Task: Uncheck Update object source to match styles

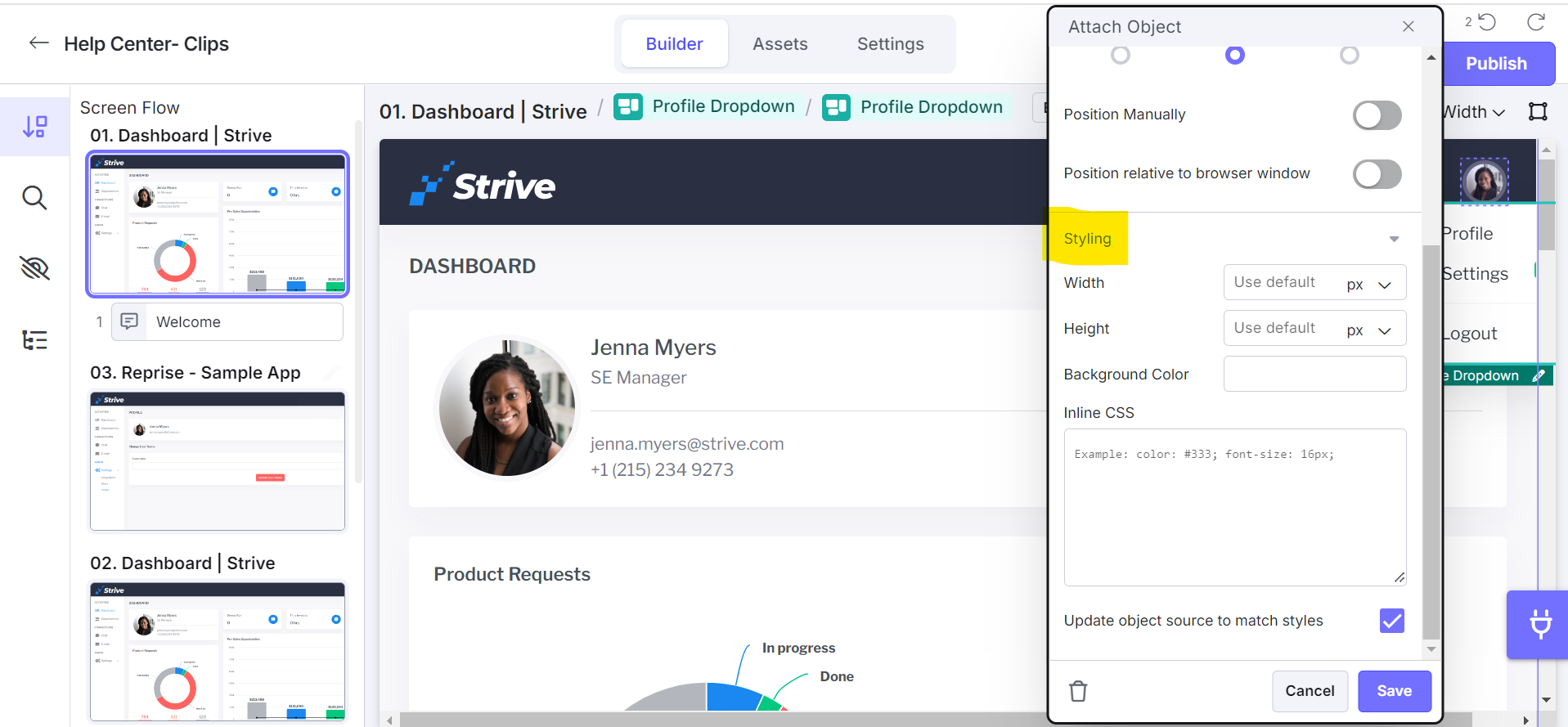Action: point(1391,621)
